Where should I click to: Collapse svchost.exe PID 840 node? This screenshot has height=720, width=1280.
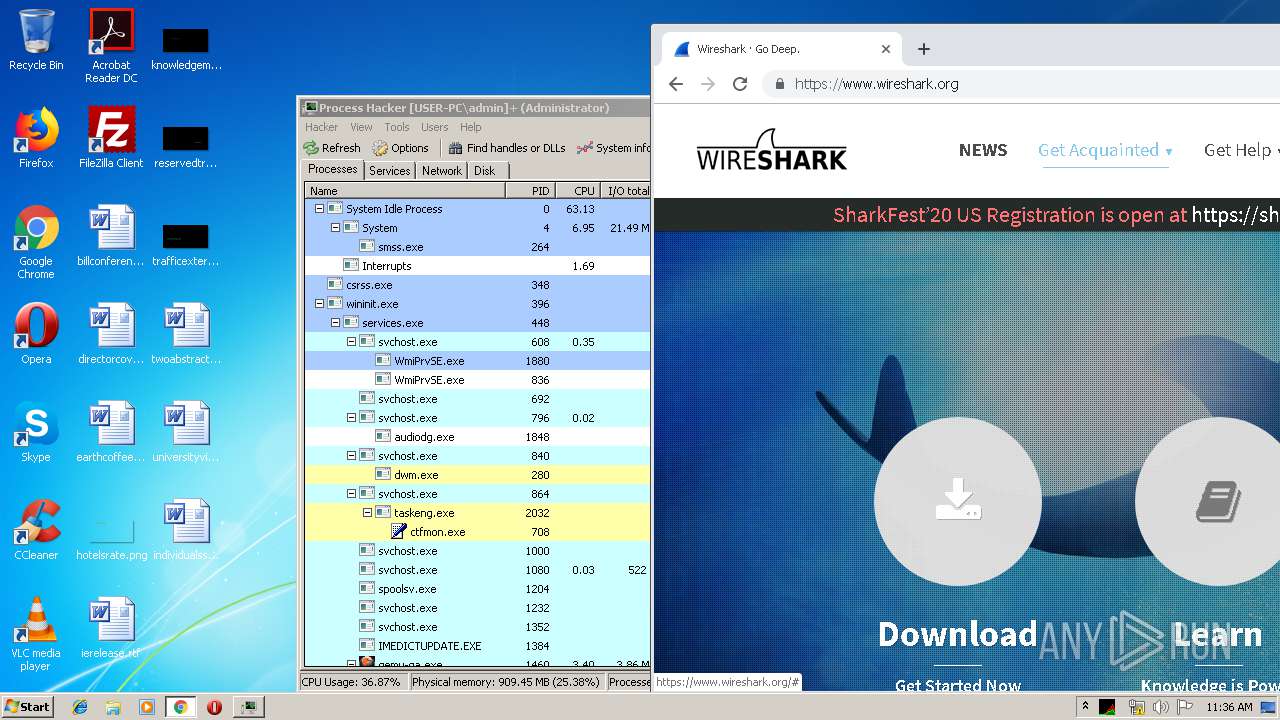click(x=352, y=456)
